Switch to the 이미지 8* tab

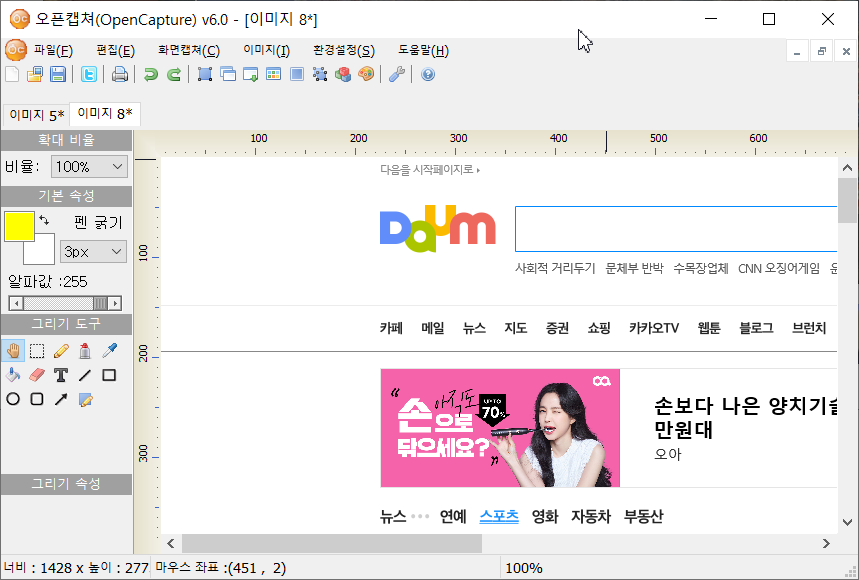pos(105,113)
